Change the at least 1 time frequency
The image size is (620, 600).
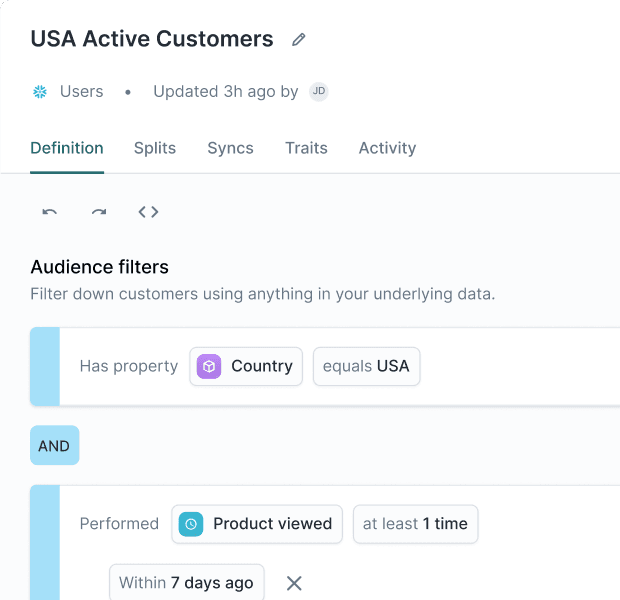point(415,524)
